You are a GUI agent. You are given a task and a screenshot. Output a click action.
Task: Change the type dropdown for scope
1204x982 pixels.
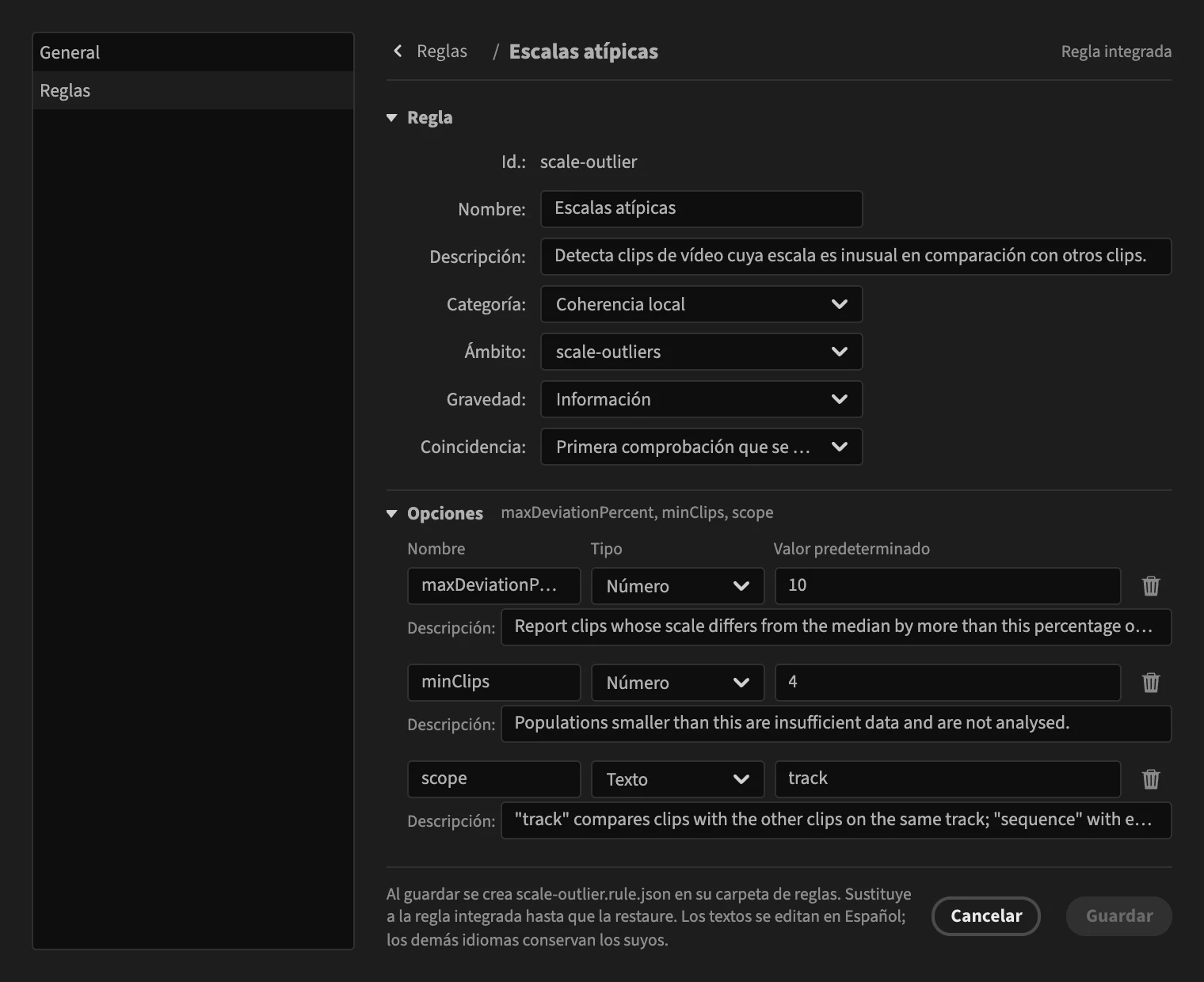click(677, 779)
